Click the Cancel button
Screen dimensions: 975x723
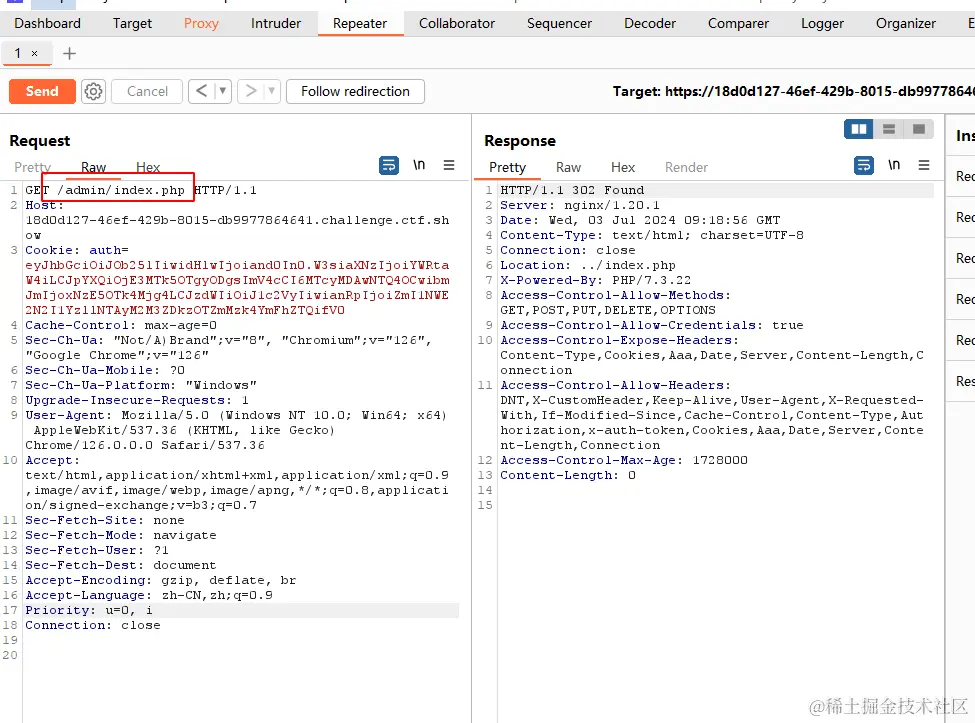point(147,91)
